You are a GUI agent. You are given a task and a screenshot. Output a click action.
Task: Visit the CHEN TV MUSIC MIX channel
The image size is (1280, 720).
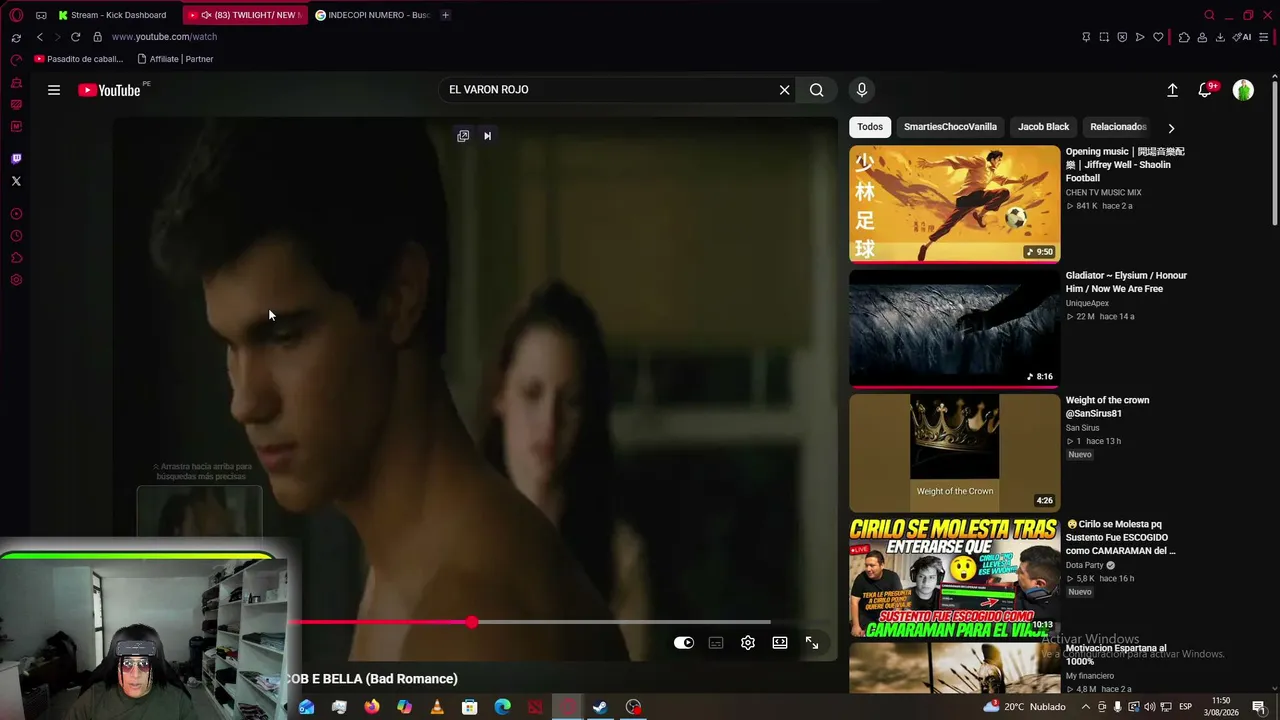coord(1103,192)
